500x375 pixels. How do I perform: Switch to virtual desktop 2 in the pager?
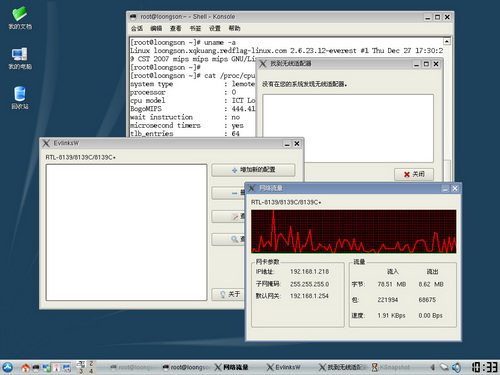[91, 364]
